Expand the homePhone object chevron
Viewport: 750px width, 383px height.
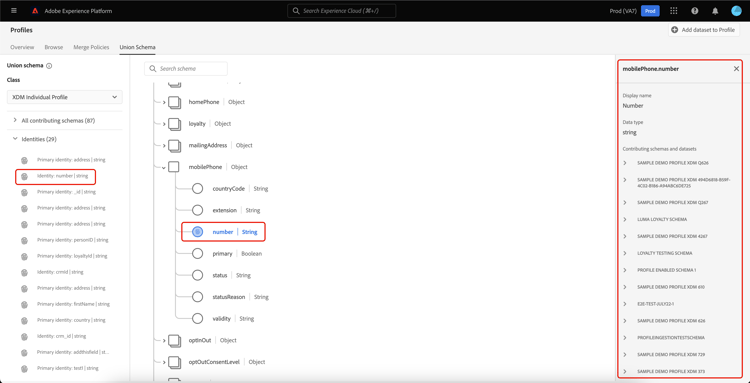pos(164,102)
